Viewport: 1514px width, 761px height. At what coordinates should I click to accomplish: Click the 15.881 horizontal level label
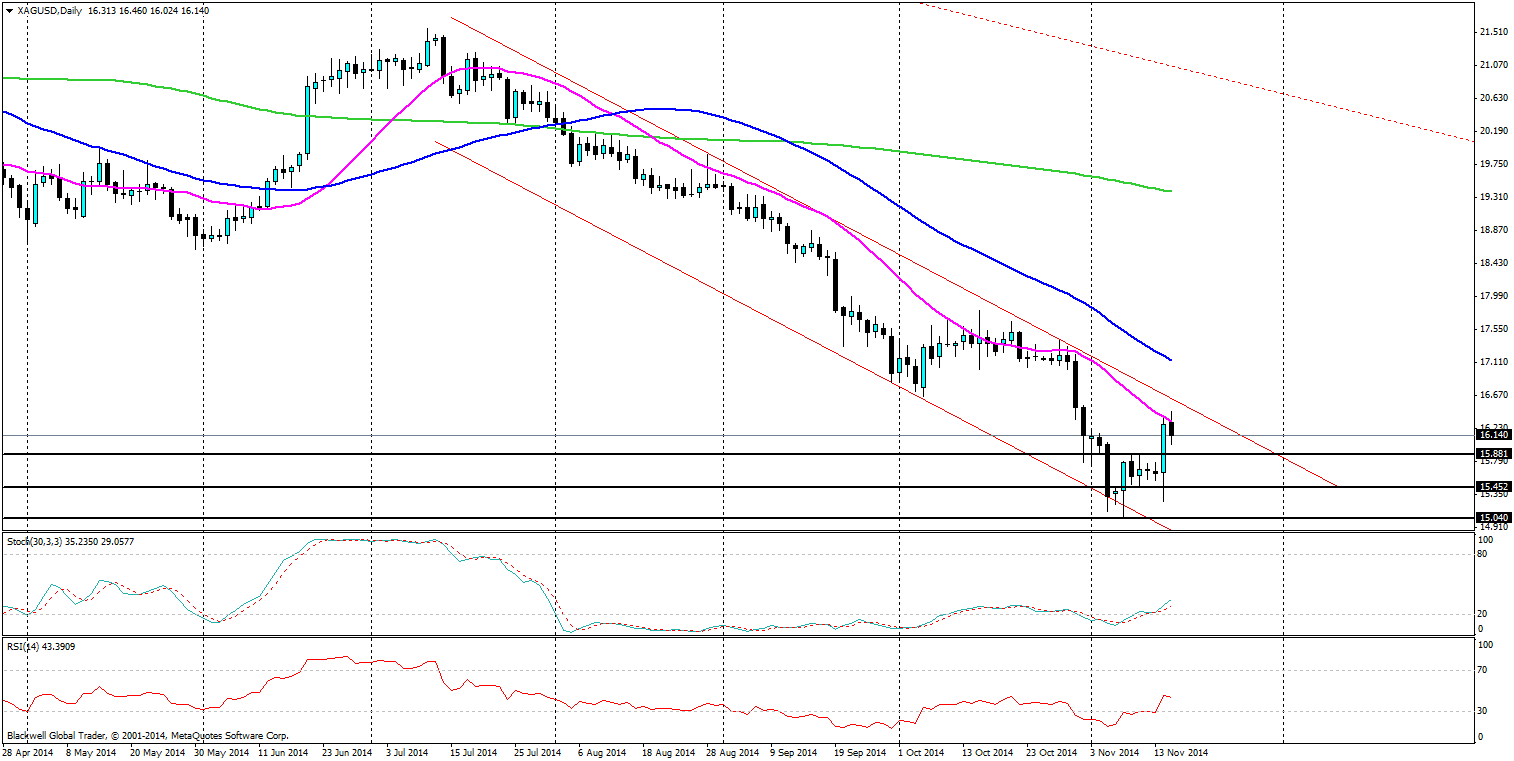(x=1493, y=453)
